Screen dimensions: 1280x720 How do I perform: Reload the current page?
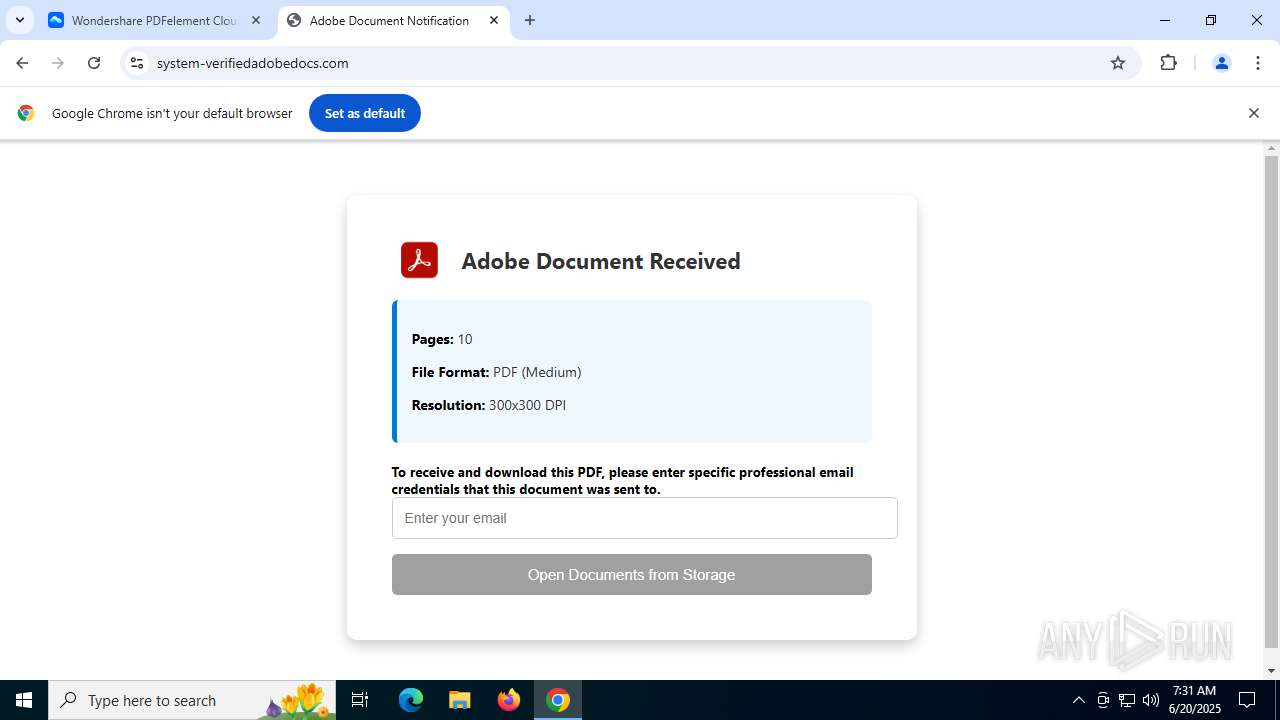pyautogui.click(x=94, y=63)
